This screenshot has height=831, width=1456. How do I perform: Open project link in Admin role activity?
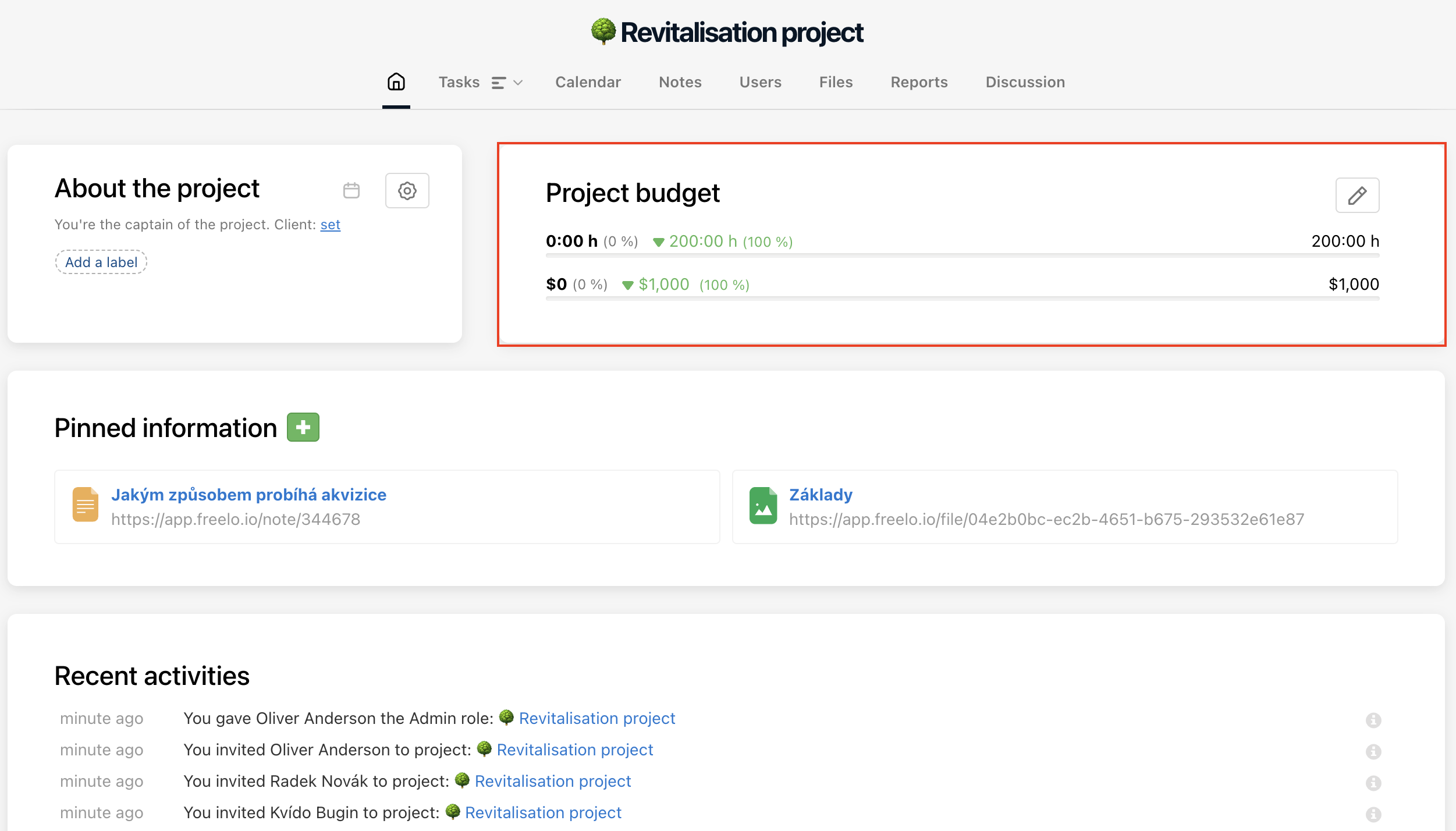[596, 719]
